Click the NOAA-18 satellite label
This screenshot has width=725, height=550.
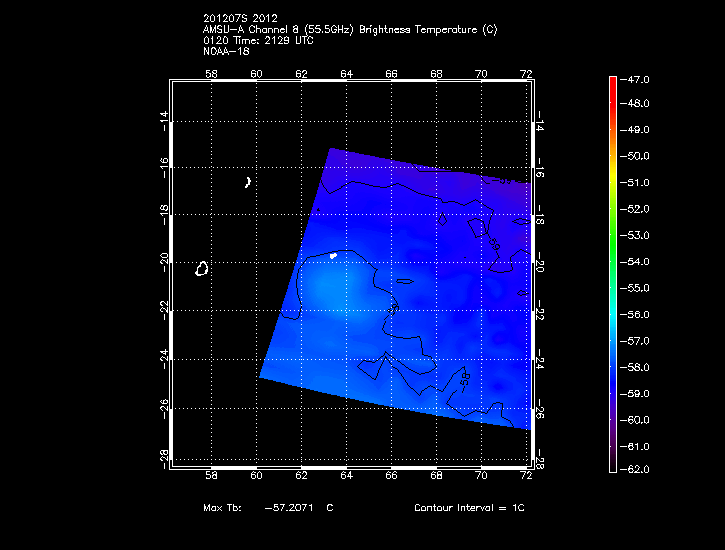click(225, 51)
